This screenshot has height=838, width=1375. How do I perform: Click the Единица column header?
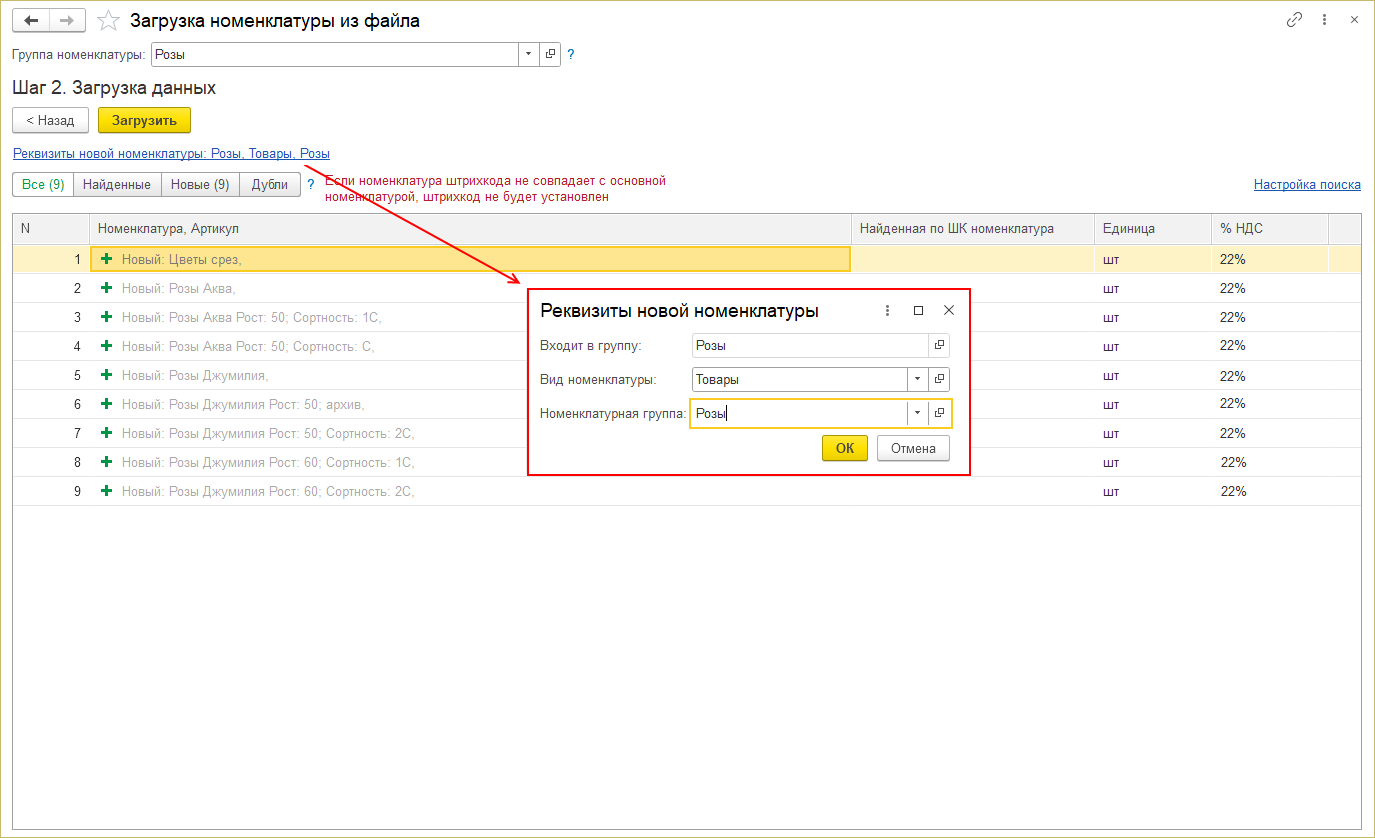coord(1153,228)
